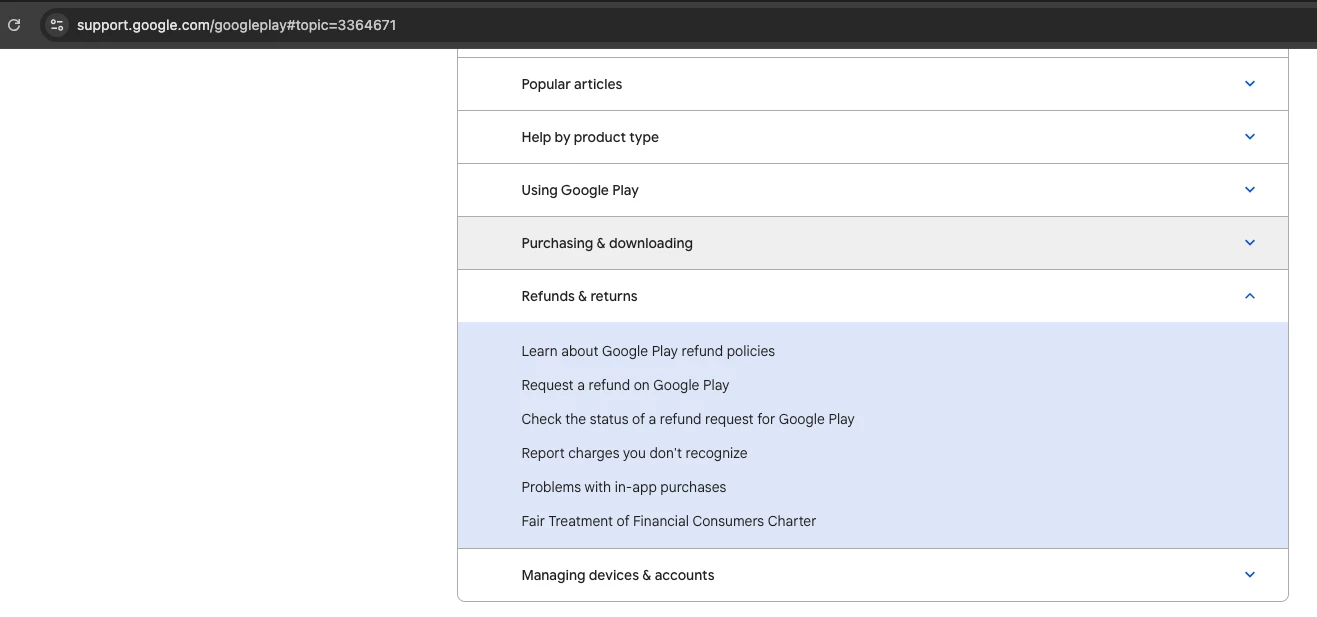Open Request a refund on Google Play
Screen dimensions: 1317x617
tap(625, 386)
